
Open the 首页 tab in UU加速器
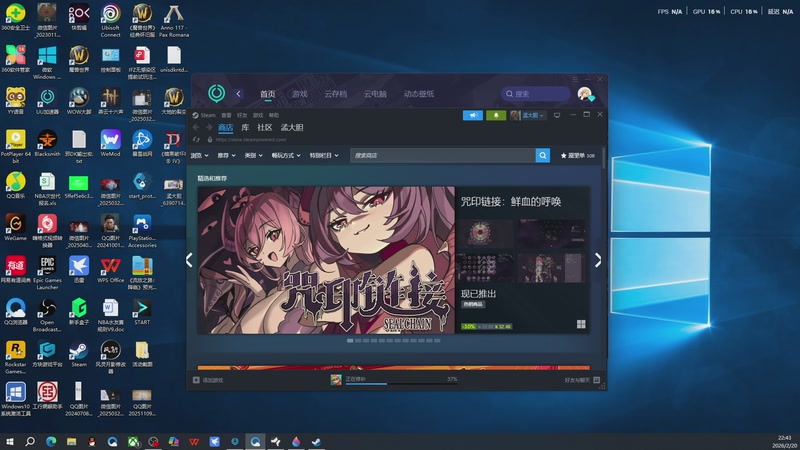coord(267,94)
